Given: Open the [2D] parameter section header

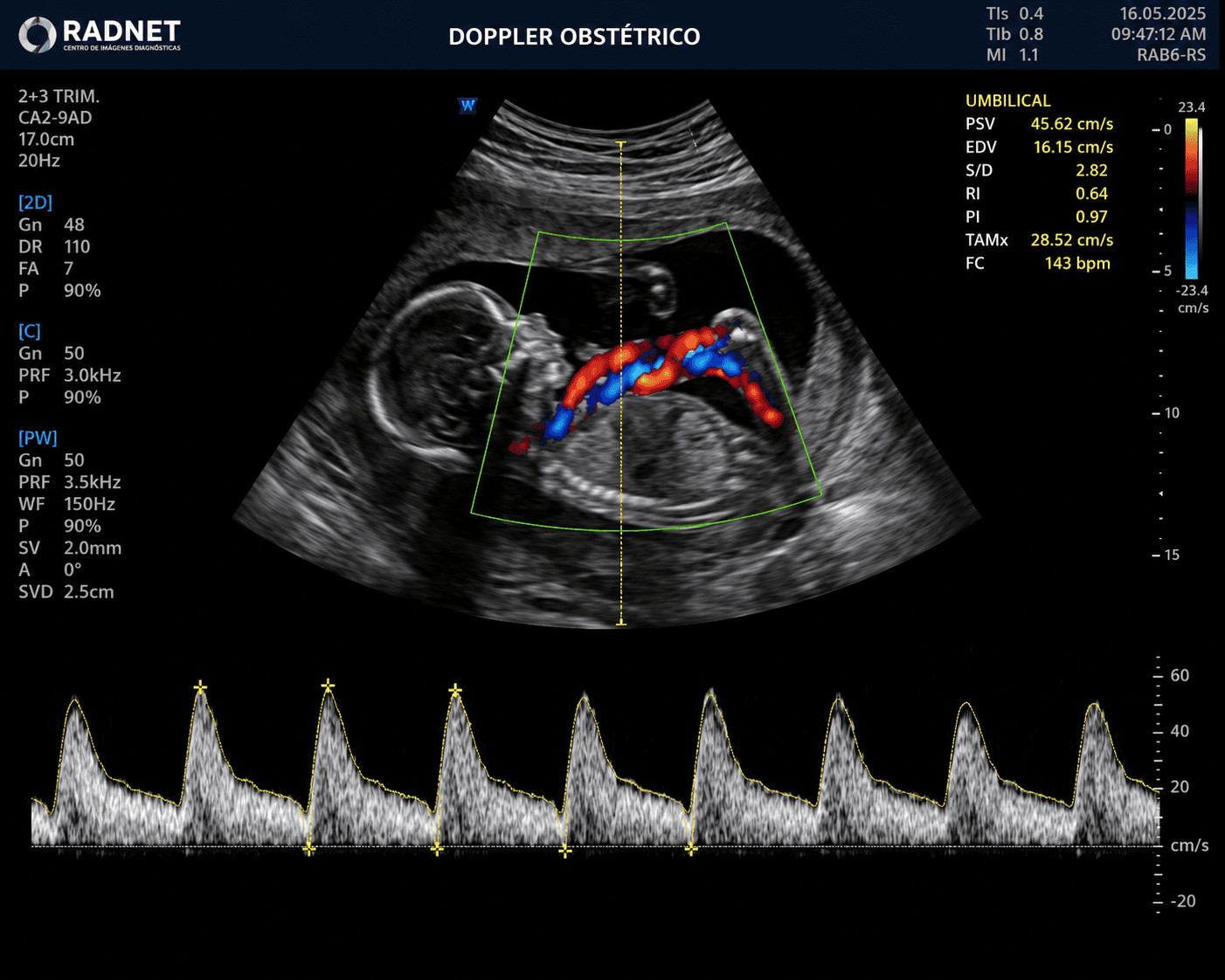Looking at the screenshot, I should tap(35, 203).
